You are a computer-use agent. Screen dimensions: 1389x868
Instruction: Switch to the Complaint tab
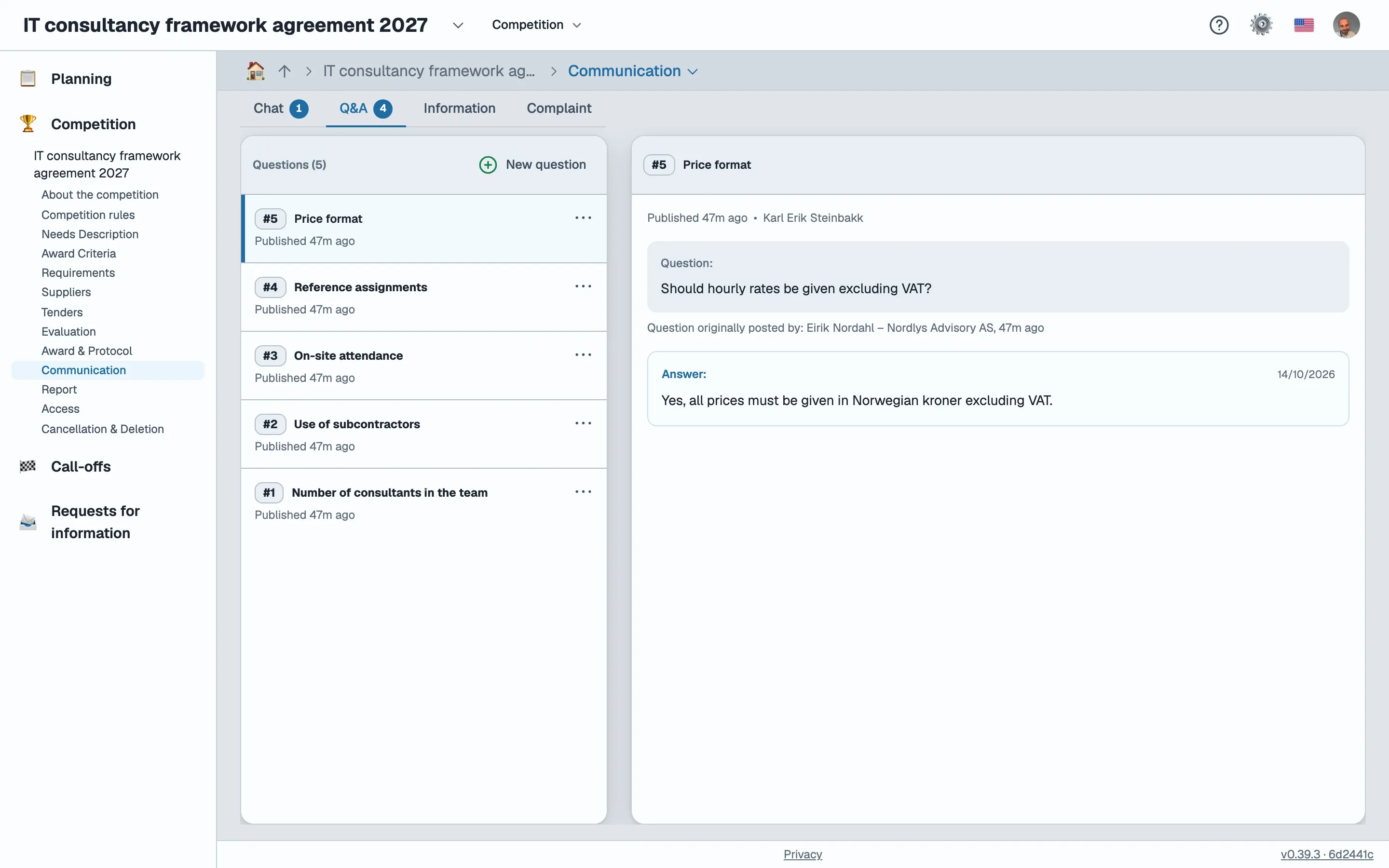[558, 108]
